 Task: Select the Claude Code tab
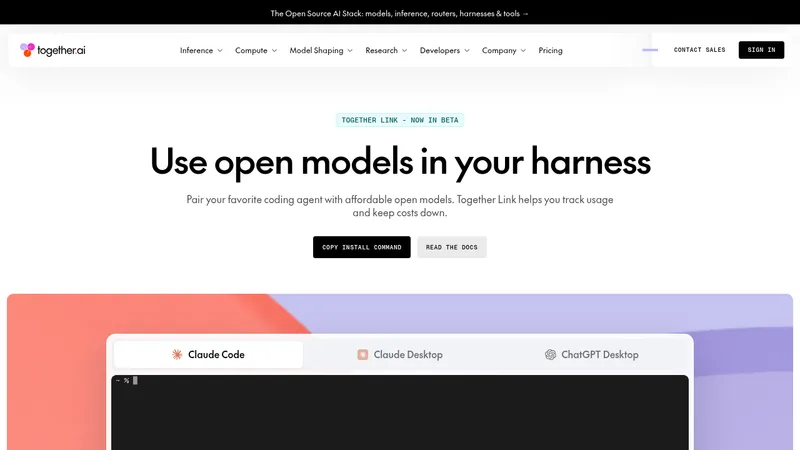point(208,355)
